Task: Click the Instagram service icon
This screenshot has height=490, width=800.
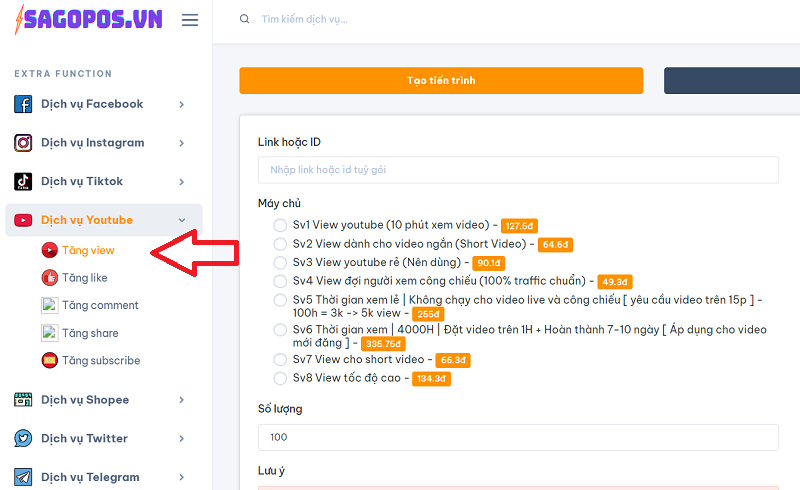Action: pos(23,143)
